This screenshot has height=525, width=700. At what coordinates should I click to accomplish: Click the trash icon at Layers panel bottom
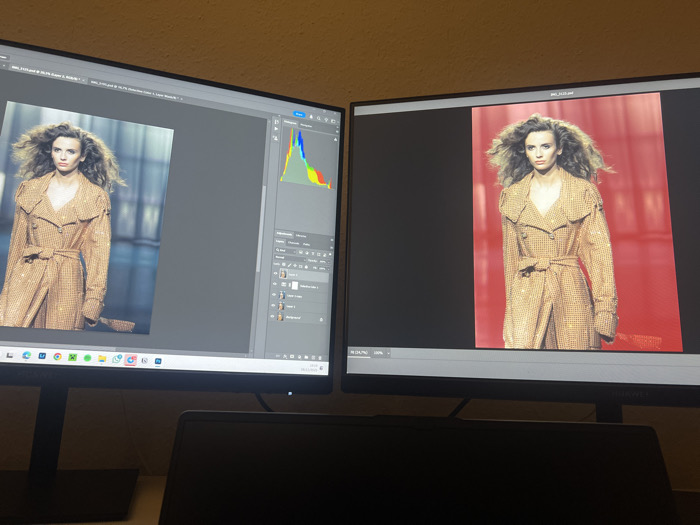click(320, 358)
